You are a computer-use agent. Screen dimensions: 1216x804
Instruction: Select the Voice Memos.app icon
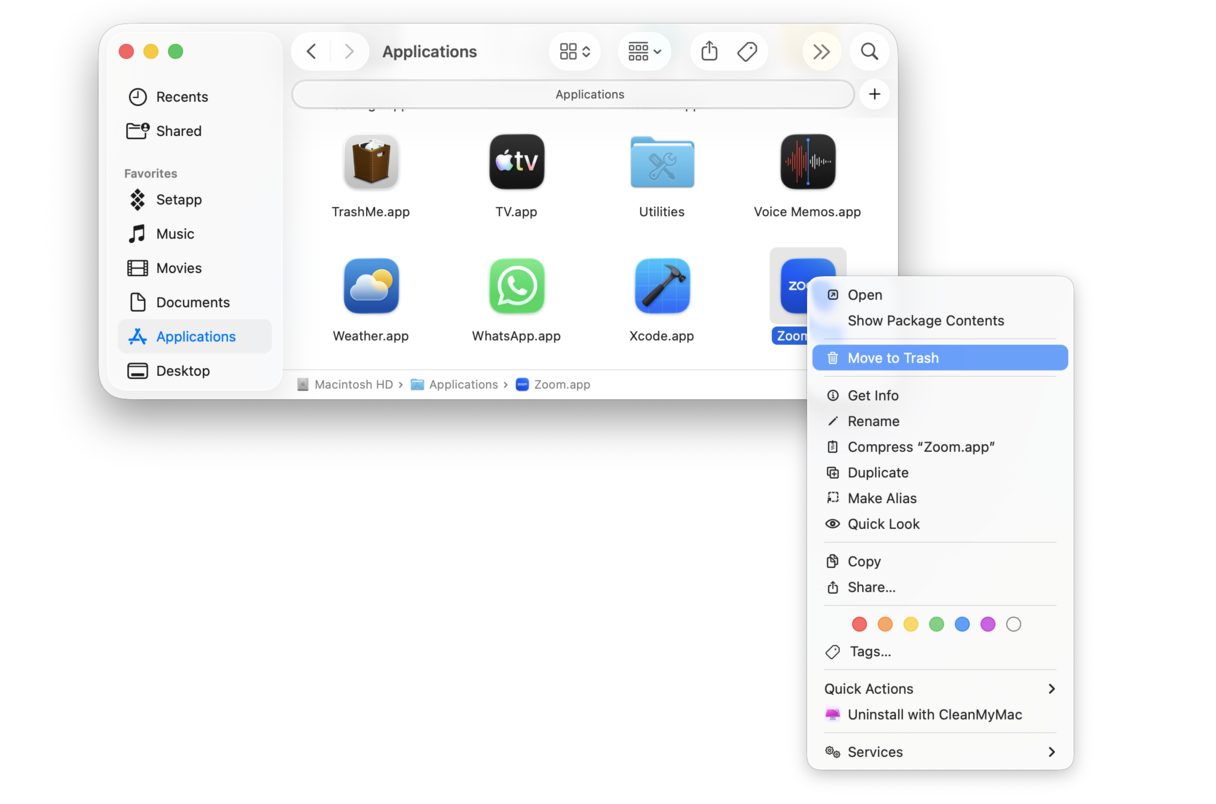tap(807, 162)
